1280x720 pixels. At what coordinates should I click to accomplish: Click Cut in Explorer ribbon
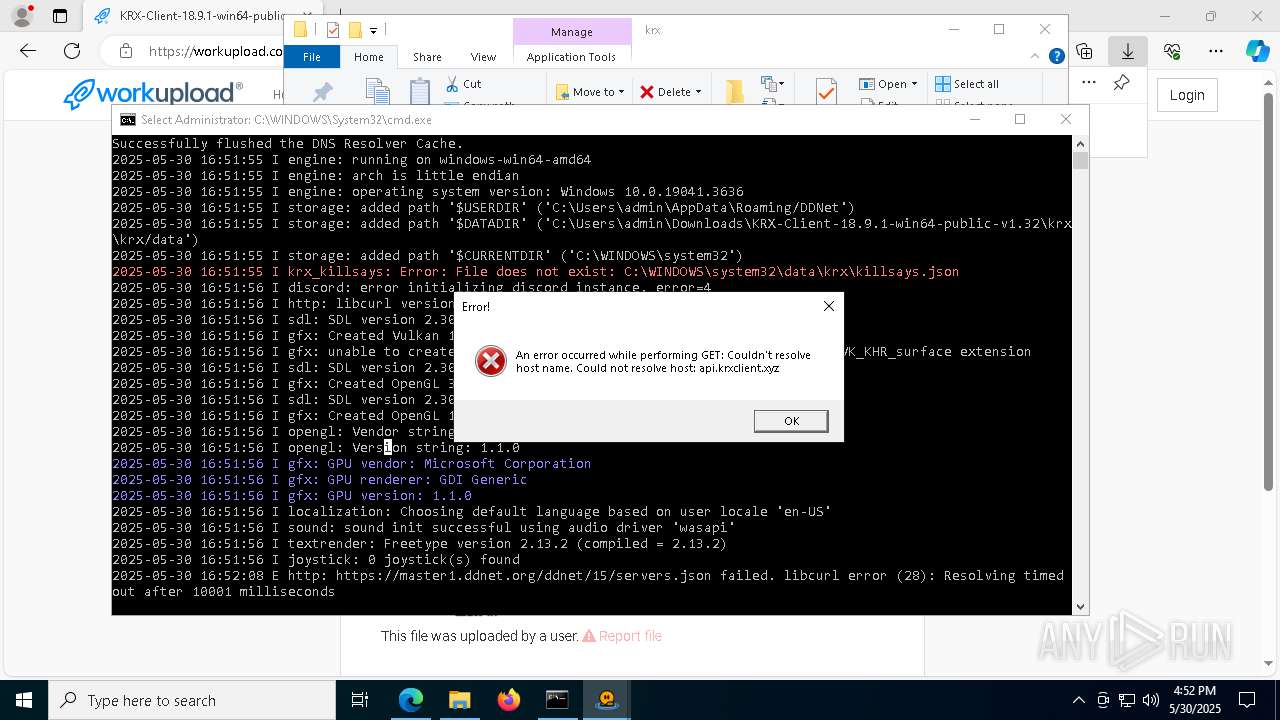(x=464, y=84)
